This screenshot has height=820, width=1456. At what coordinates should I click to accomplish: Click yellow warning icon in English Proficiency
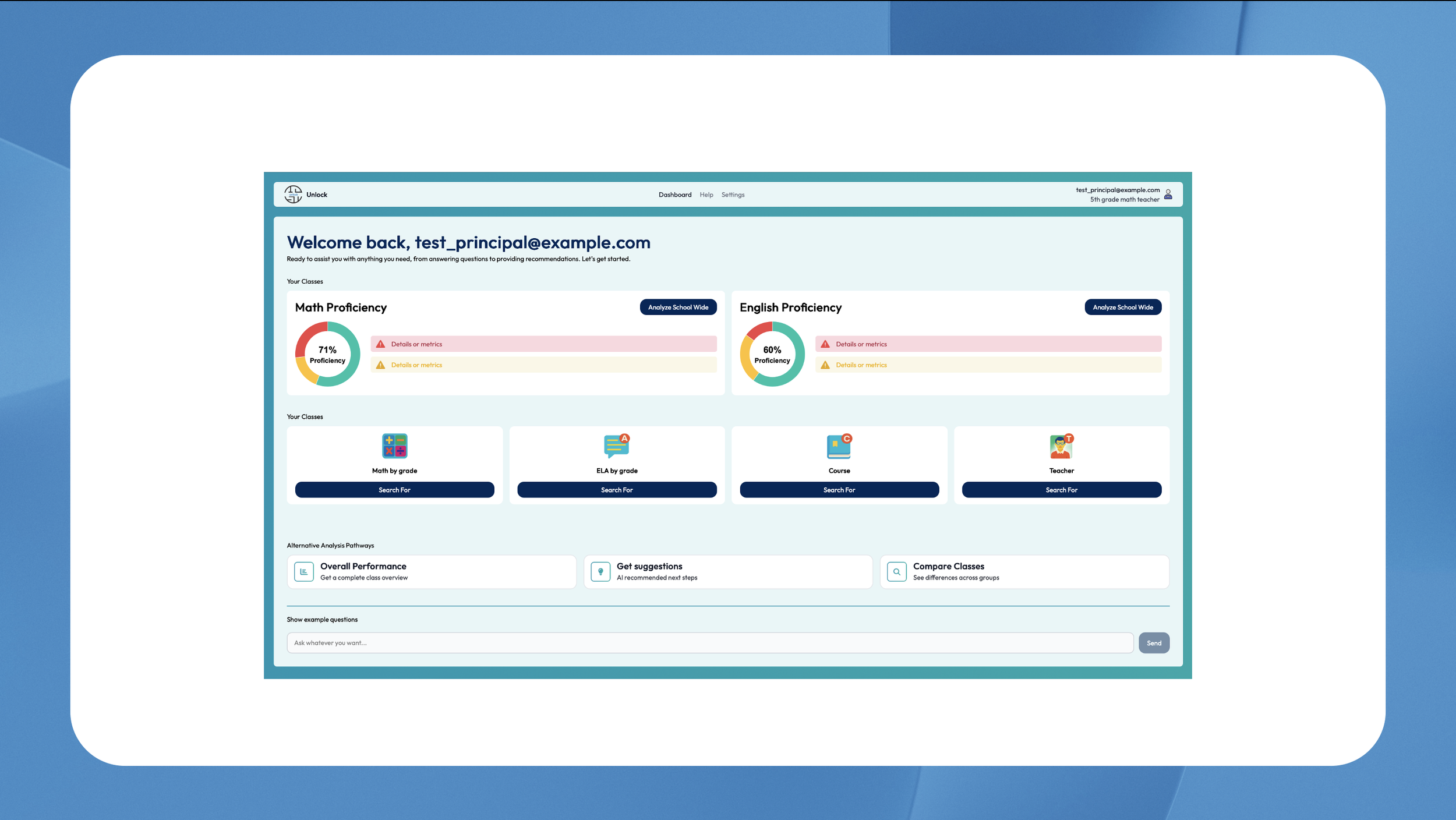pyautogui.click(x=825, y=365)
